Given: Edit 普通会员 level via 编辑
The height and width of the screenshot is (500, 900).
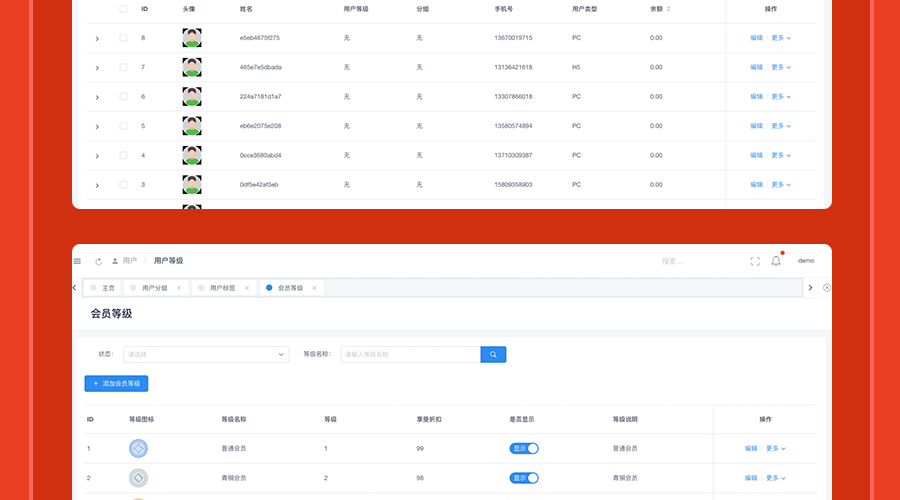Looking at the screenshot, I should tap(751, 448).
